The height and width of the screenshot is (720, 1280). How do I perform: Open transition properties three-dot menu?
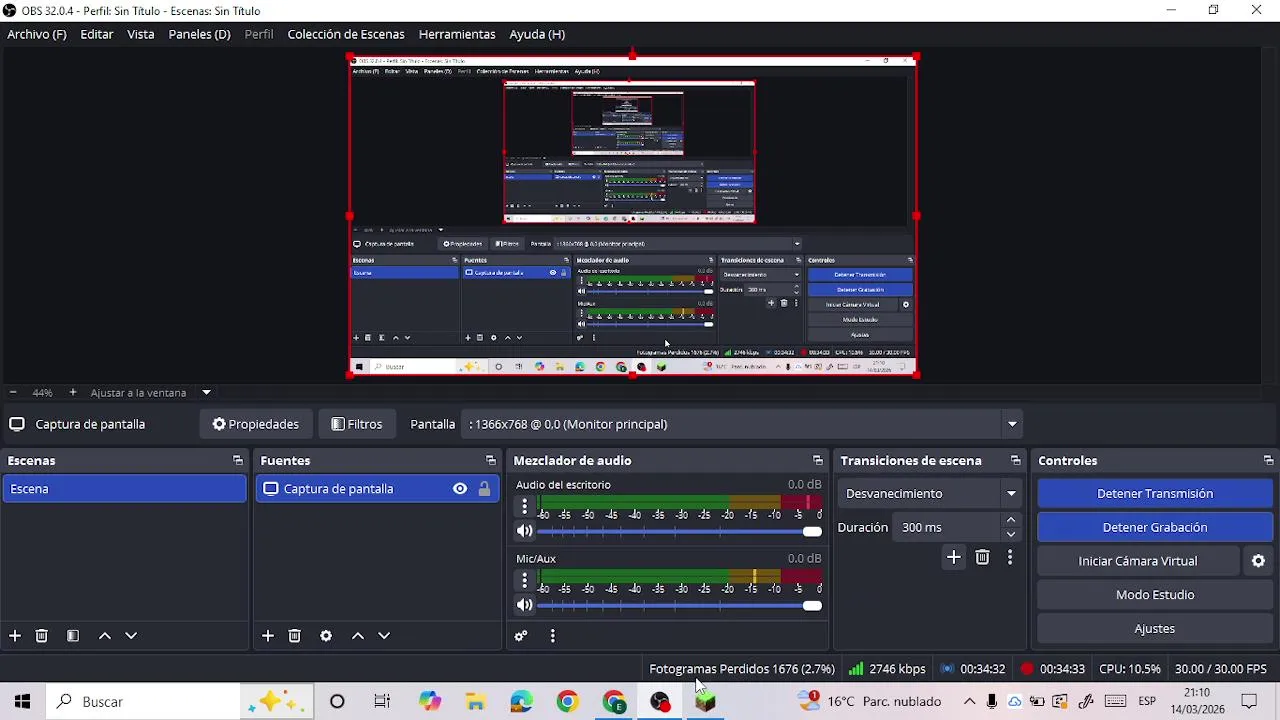coord(1010,558)
